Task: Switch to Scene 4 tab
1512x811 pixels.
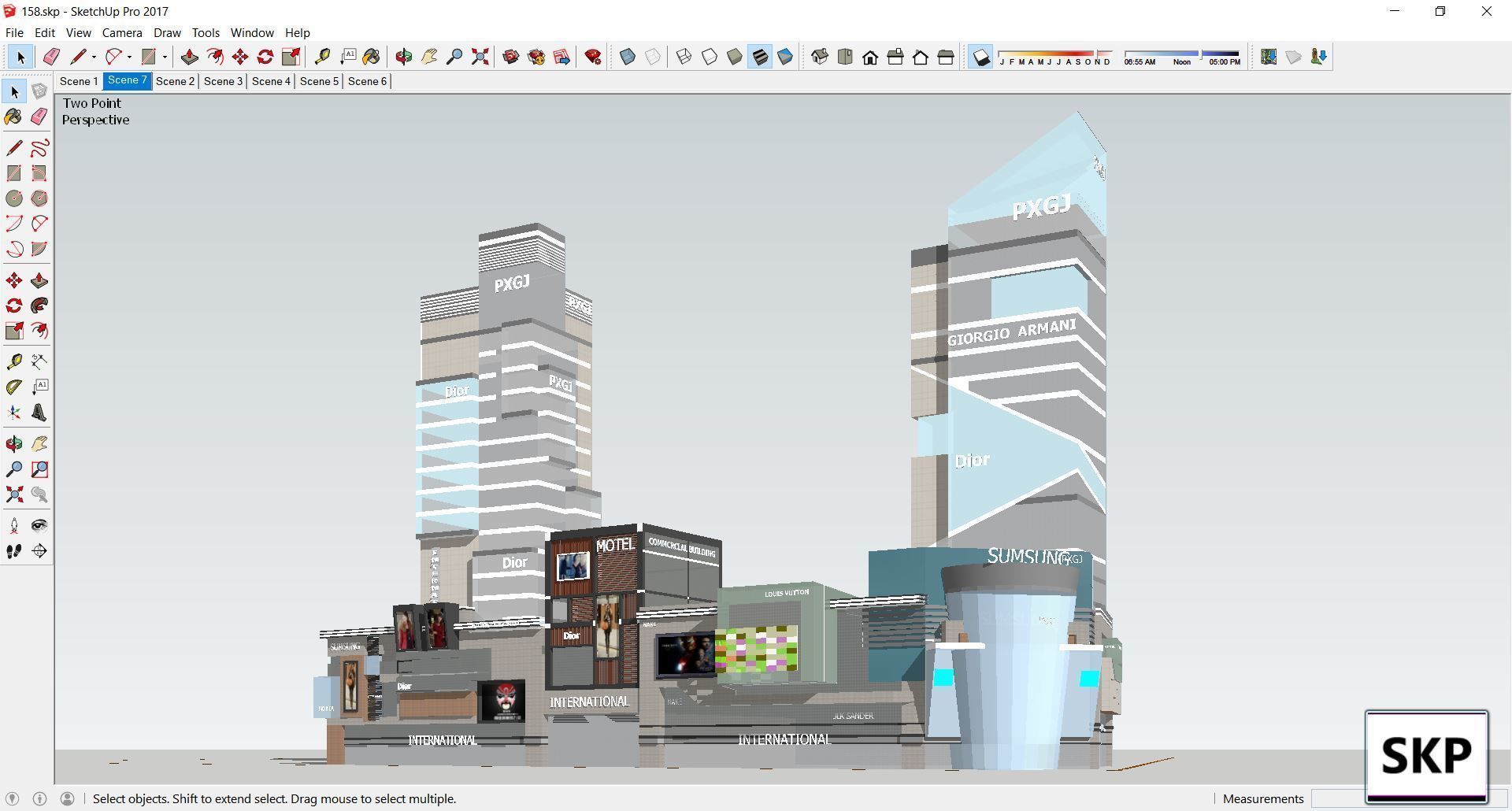Action: 271,81
